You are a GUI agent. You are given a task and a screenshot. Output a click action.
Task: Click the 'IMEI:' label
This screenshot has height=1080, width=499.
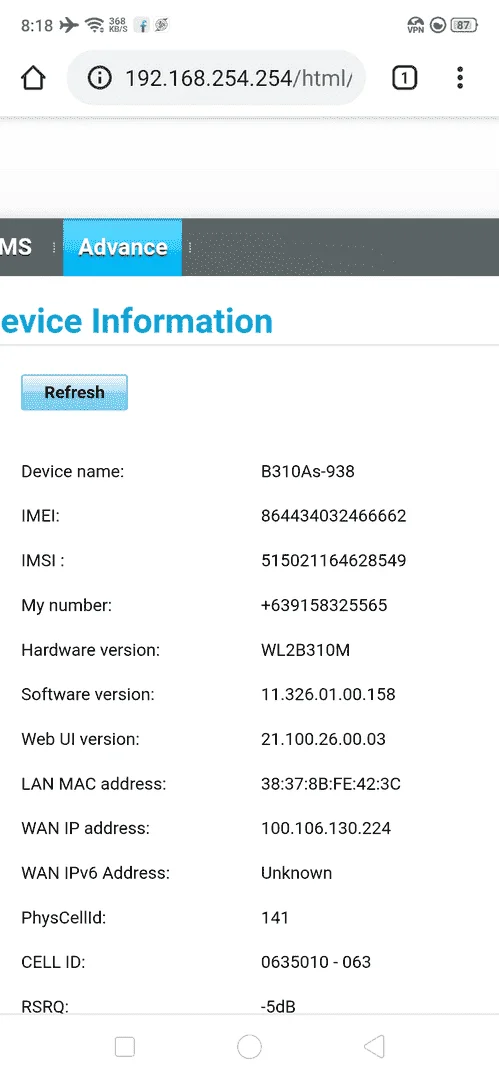click(41, 516)
